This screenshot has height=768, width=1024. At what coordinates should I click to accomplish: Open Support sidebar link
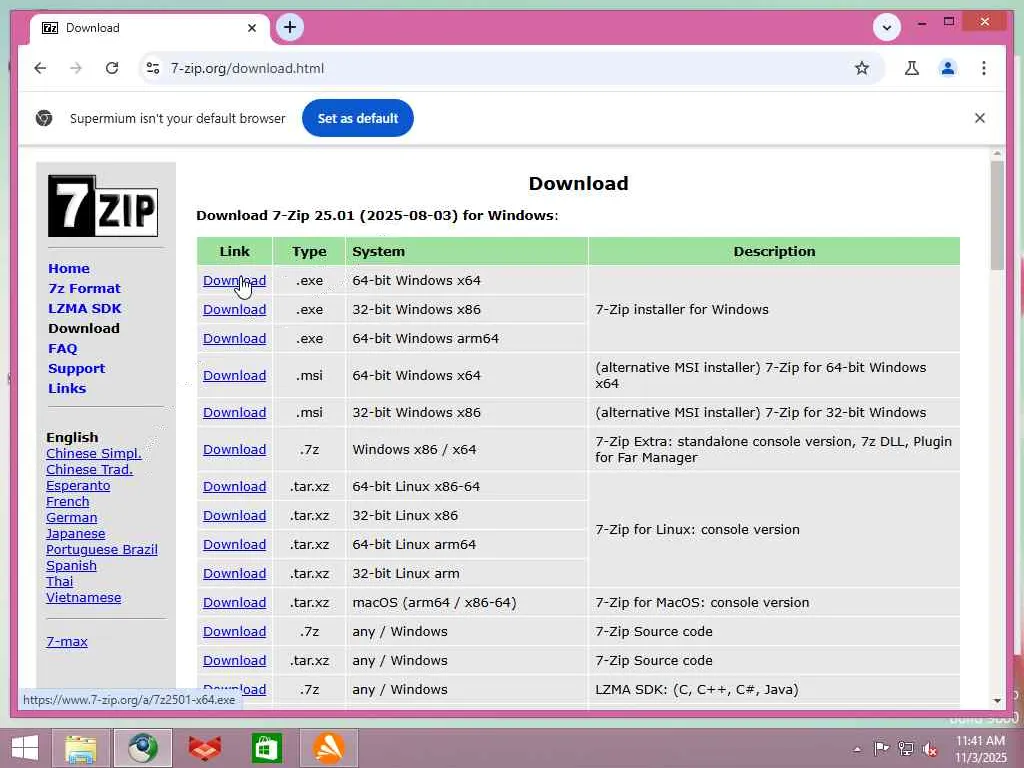pyautogui.click(x=76, y=368)
